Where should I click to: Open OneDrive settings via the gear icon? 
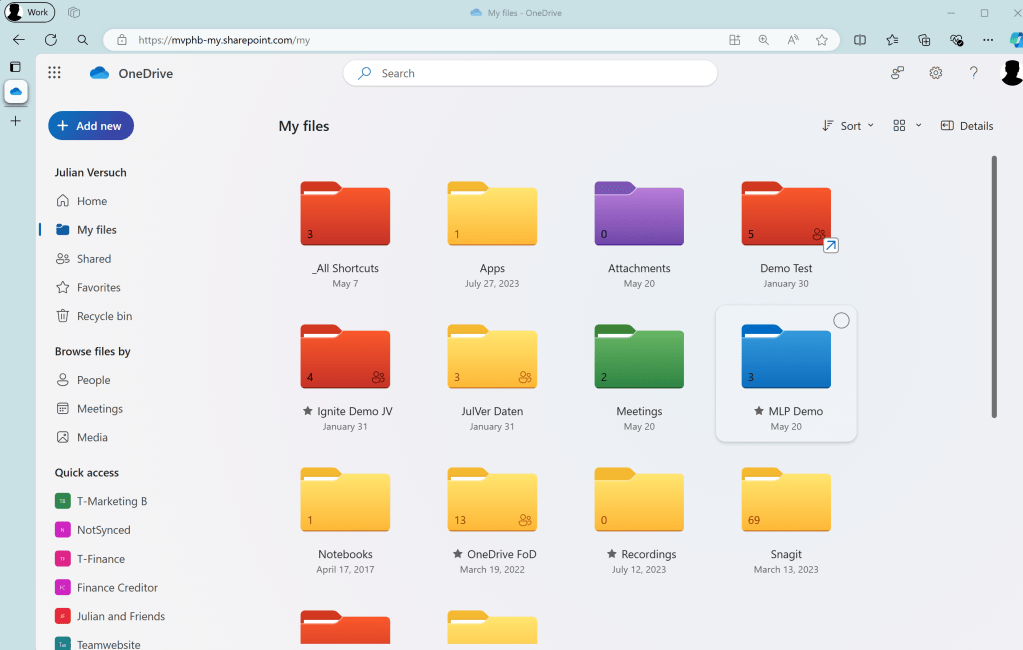[x=935, y=73]
